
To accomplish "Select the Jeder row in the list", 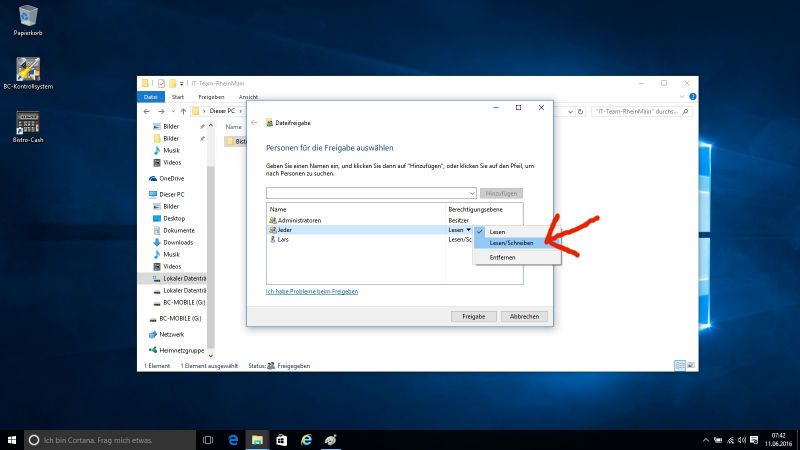I will point(370,230).
